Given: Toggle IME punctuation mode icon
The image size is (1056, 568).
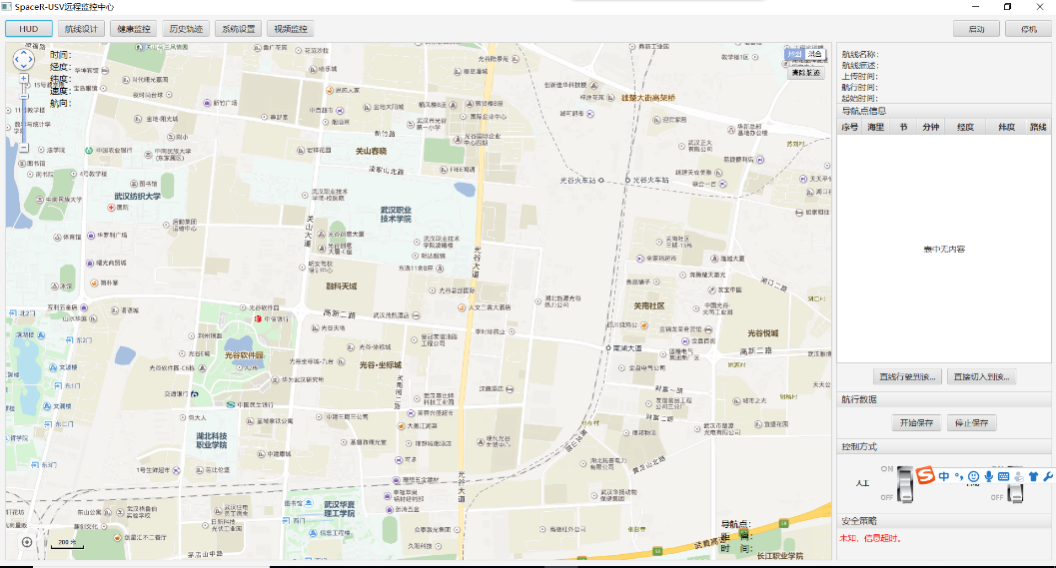Looking at the screenshot, I should tap(958, 476).
